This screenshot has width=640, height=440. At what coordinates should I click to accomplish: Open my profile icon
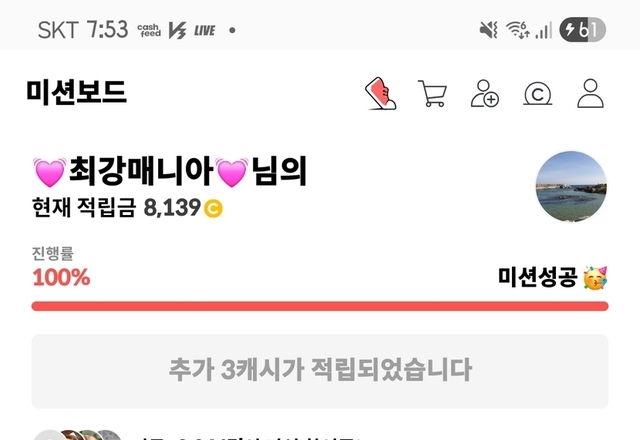(590, 93)
